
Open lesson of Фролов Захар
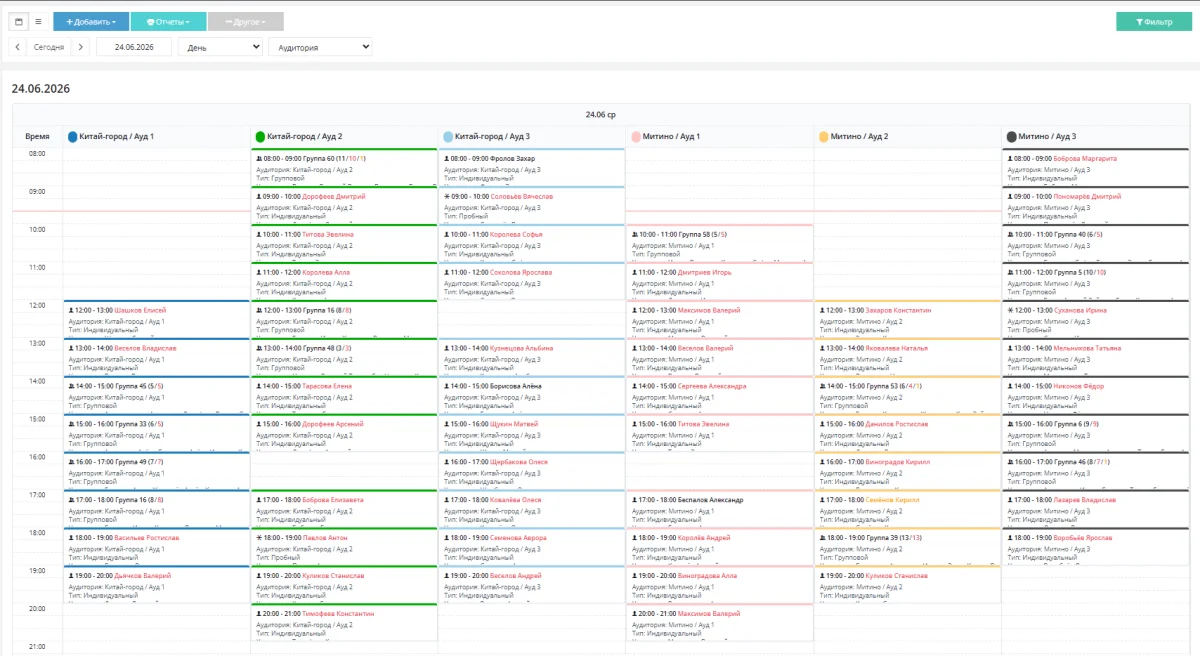[x=532, y=167]
